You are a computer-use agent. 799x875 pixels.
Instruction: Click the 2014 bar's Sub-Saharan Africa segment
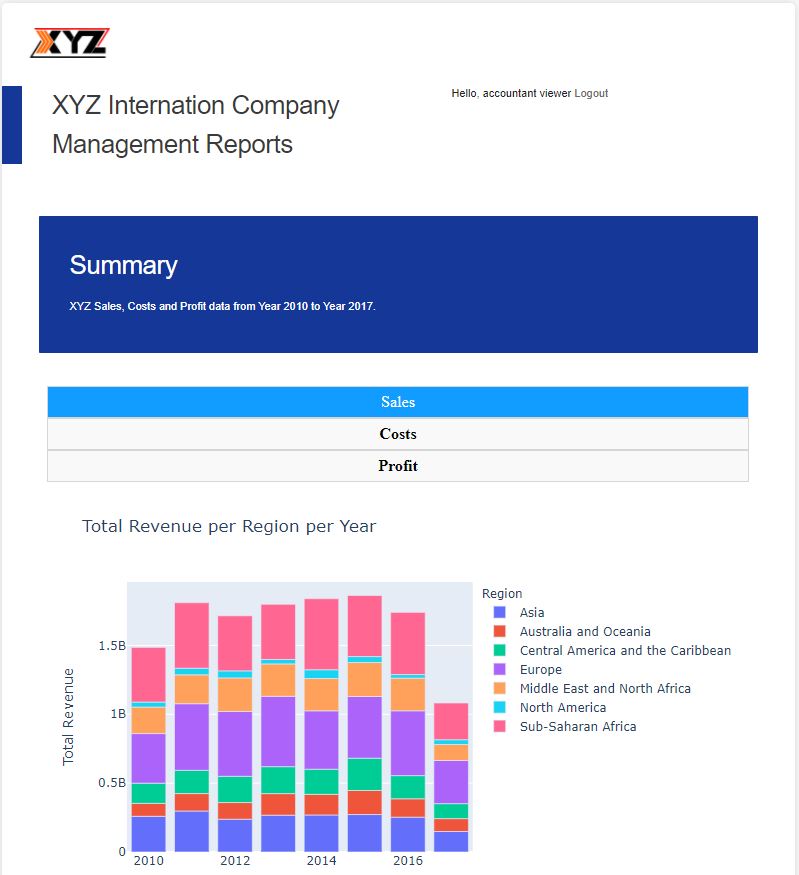pyautogui.click(x=321, y=633)
